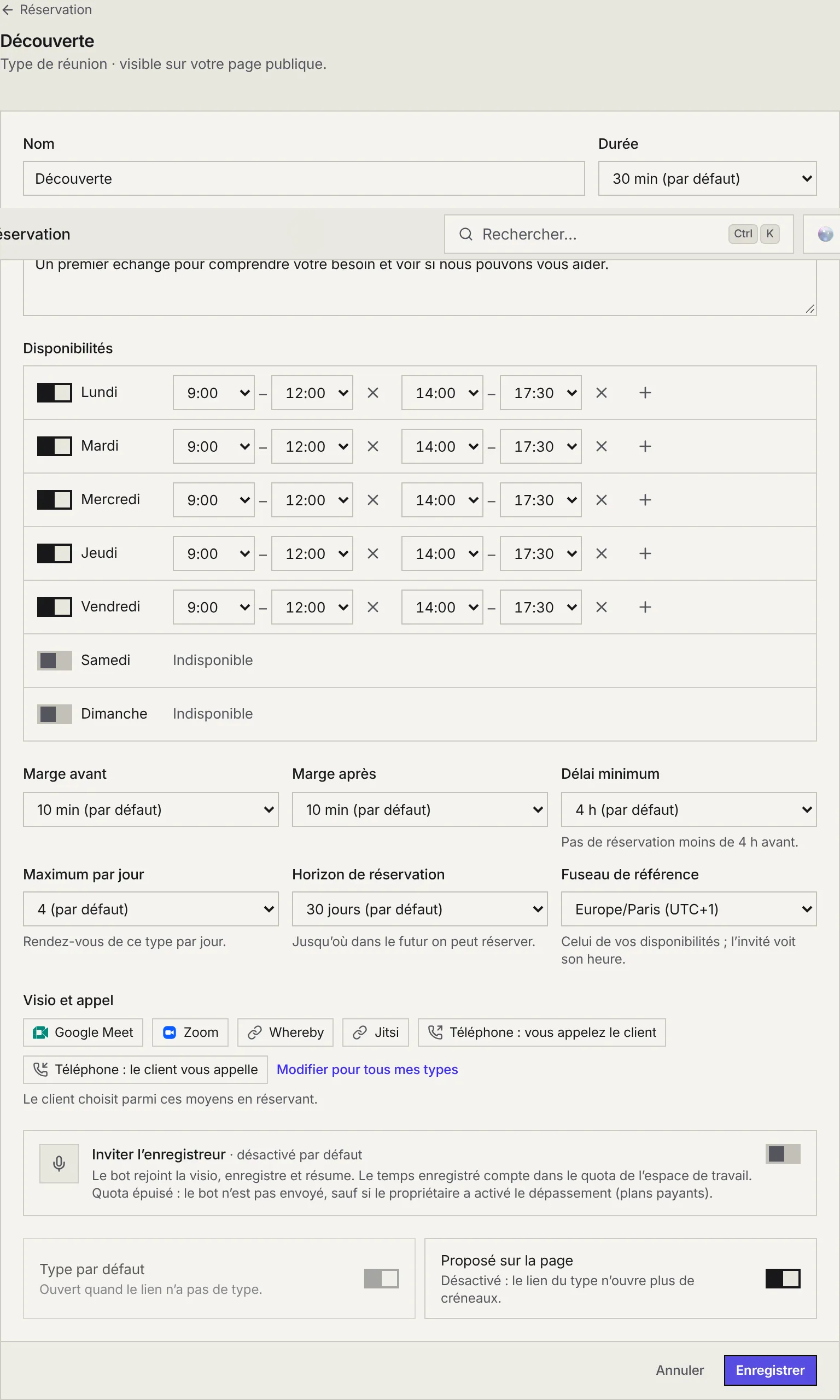The height and width of the screenshot is (1400, 840).
Task: Click the Nom input field
Action: point(304,179)
